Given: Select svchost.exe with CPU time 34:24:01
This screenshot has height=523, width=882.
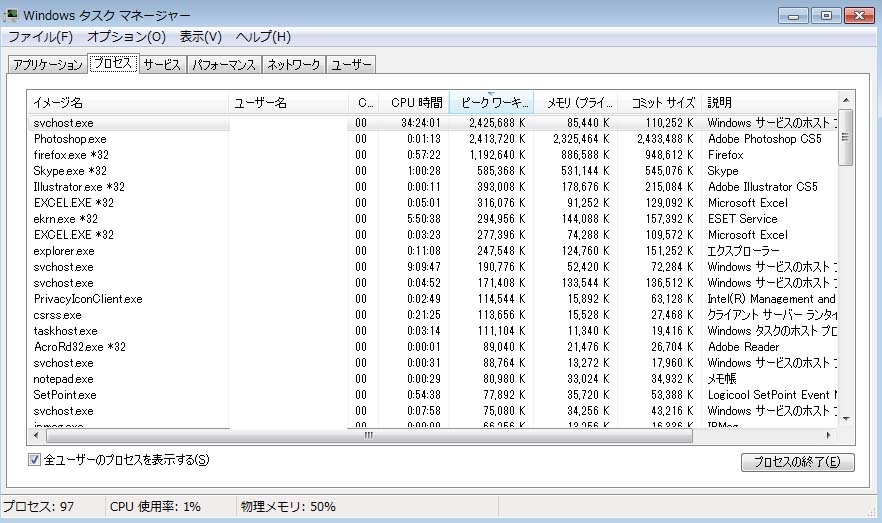Looking at the screenshot, I should click(433, 123).
